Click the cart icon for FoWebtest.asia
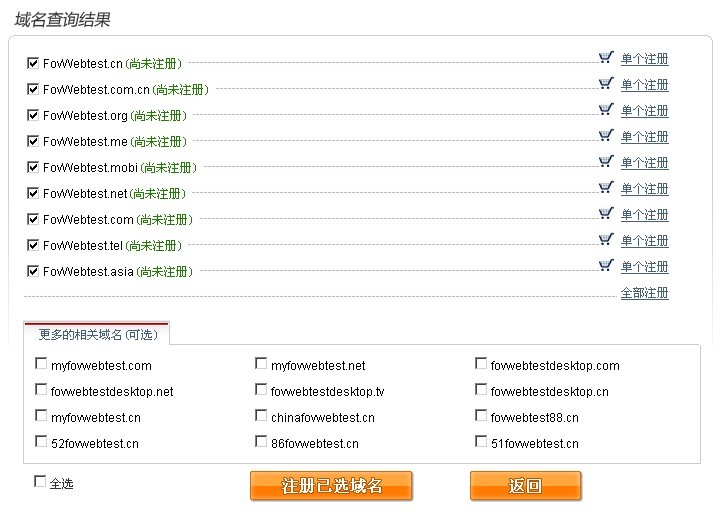Viewport: 723px width, 515px height. (x=606, y=265)
